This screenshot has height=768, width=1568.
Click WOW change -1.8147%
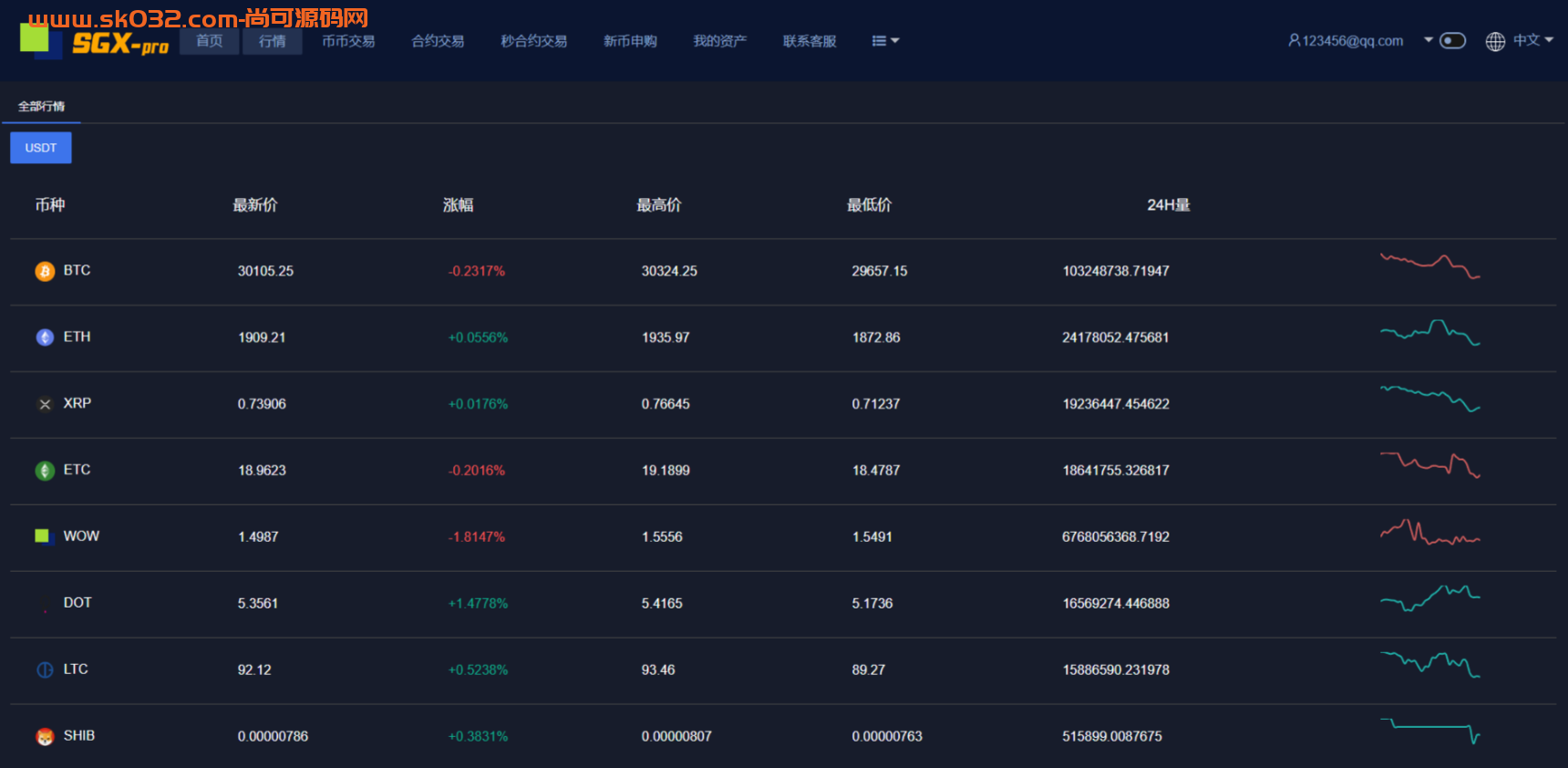tap(477, 537)
